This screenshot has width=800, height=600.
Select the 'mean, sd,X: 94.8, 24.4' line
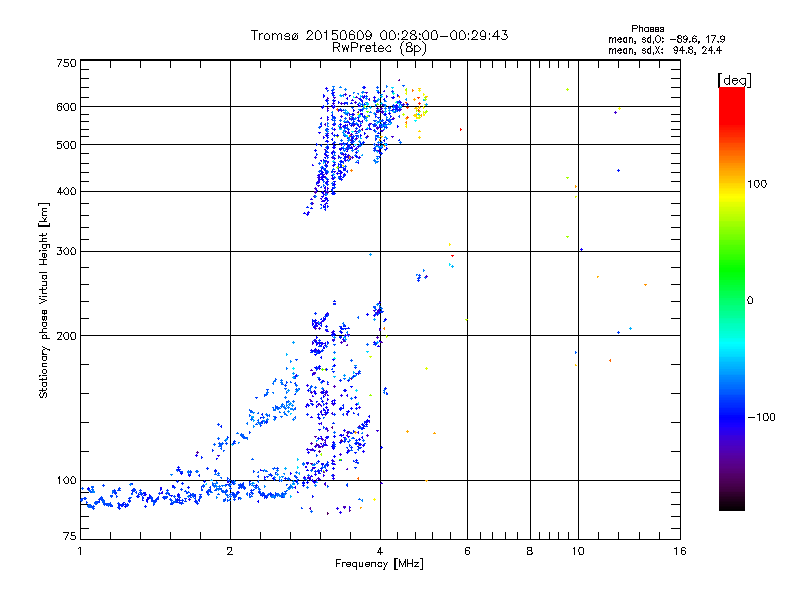pos(665,50)
